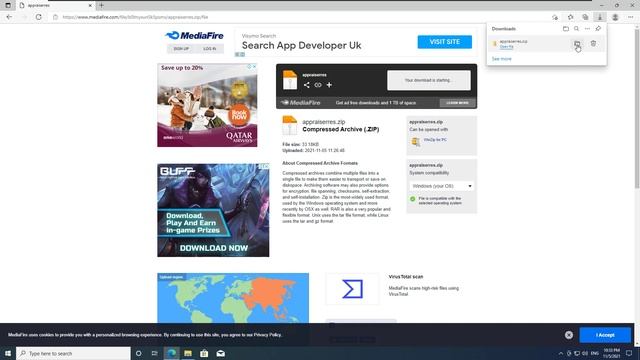Open File Explorer from taskbar
This screenshot has width=640, height=360.
pos(188,353)
